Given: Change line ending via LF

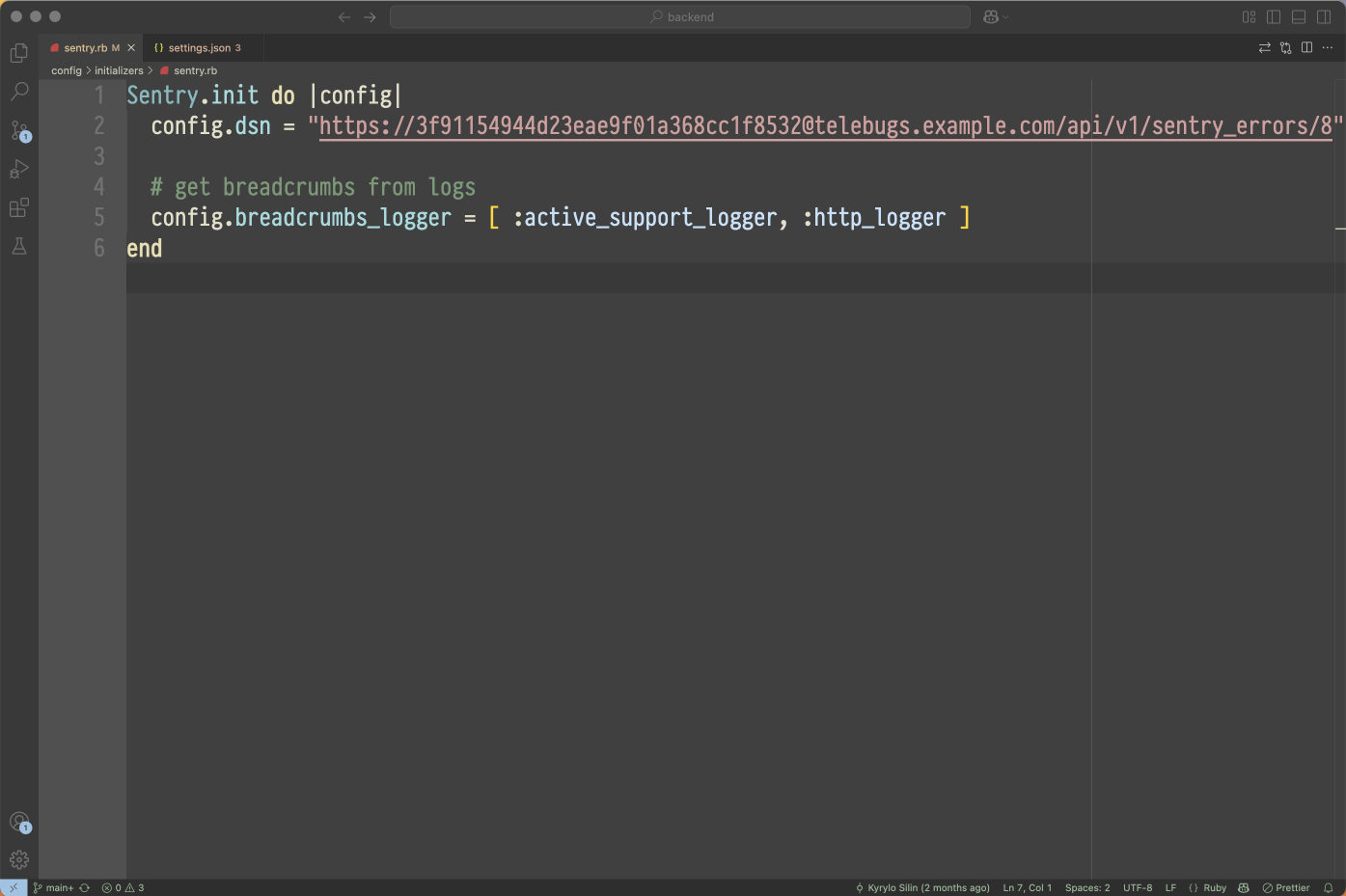Looking at the screenshot, I should [x=1170, y=887].
